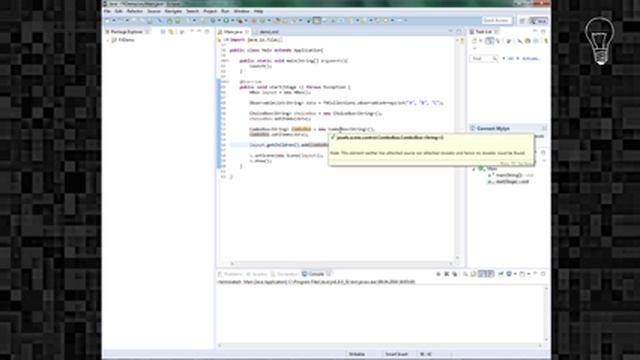The image size is (640, 360).
Task: Click the green Run button in toolbar
Action: (x=226, y=20)
